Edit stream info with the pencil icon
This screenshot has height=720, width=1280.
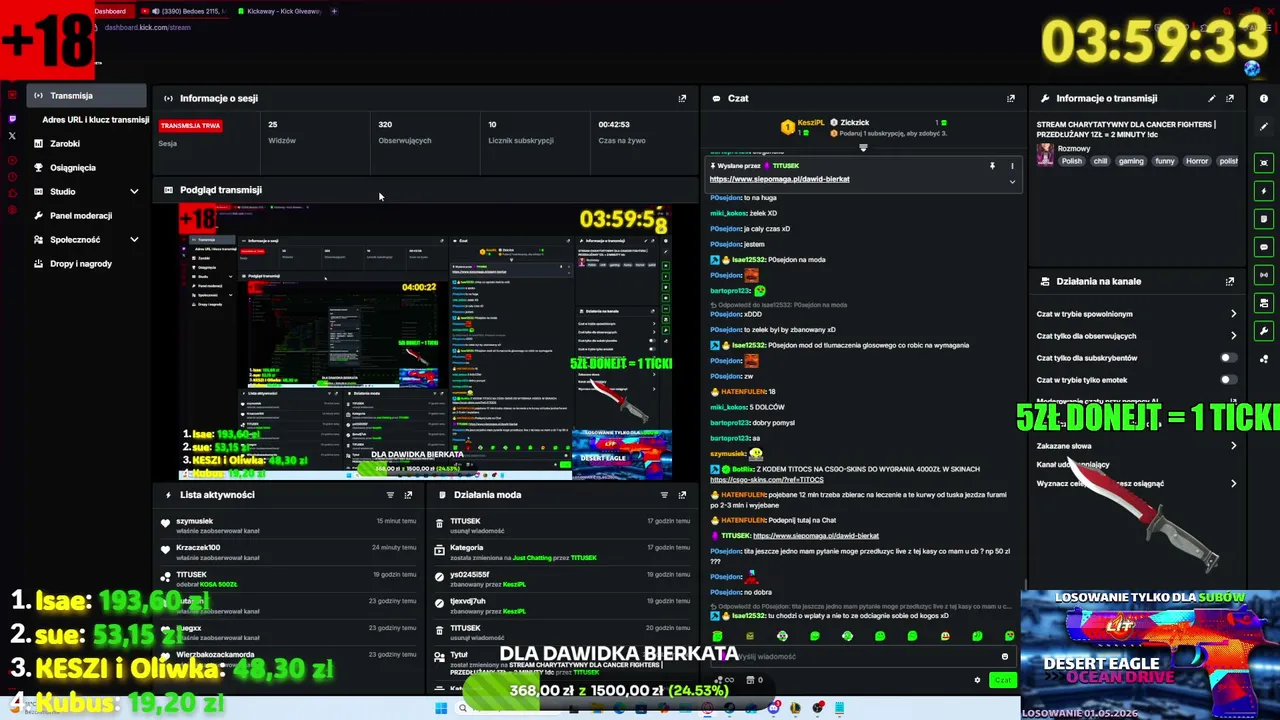click(1212, 98)
